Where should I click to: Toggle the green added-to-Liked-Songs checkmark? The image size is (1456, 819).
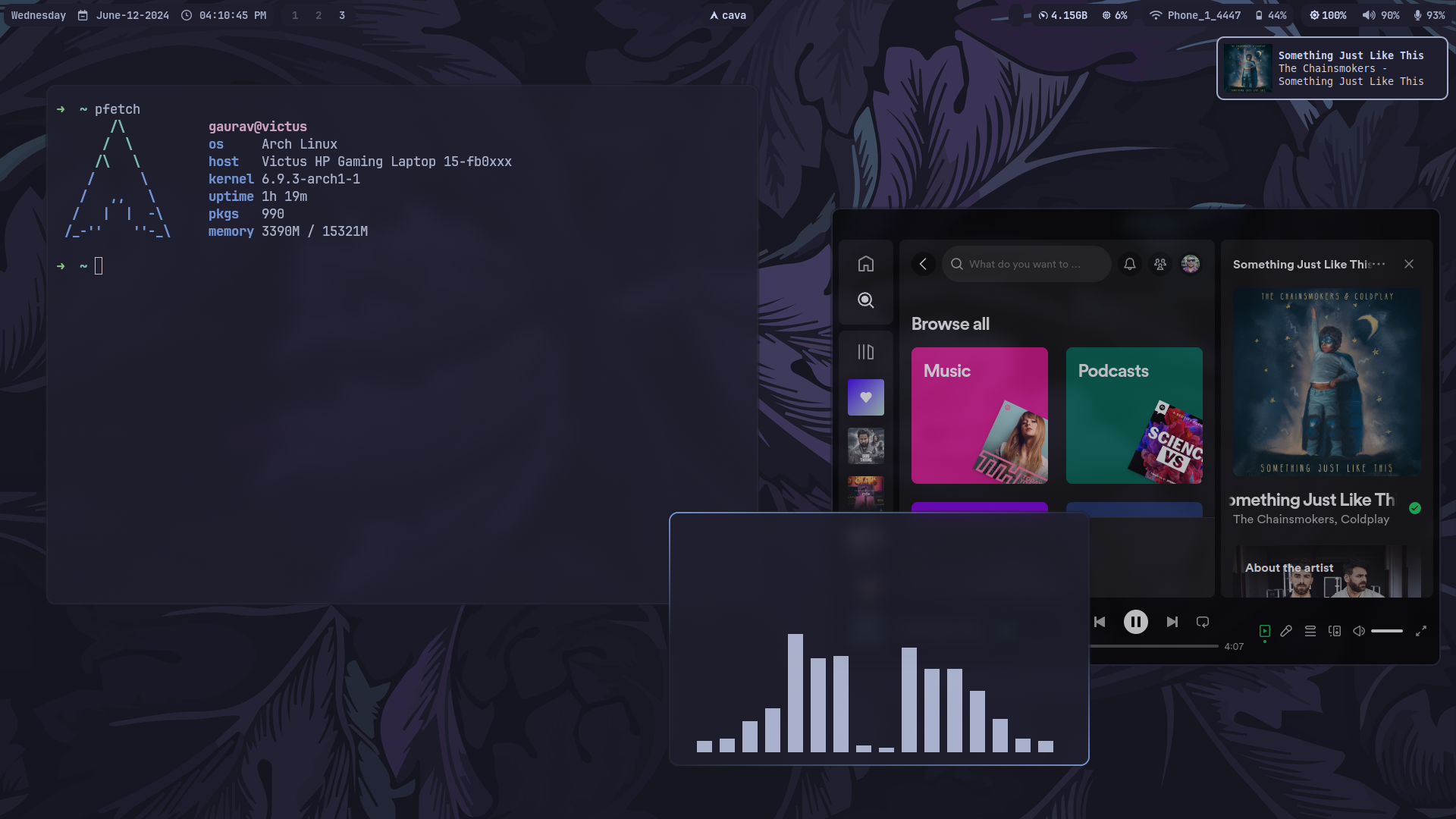click(1415, 508)
